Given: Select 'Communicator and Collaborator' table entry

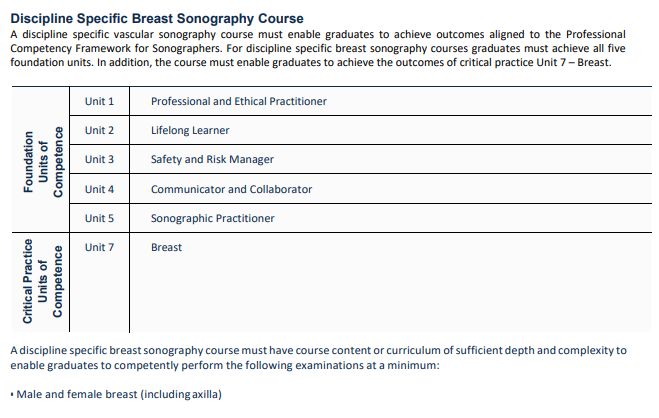Looking at the screenshot, I should (231, 189).
